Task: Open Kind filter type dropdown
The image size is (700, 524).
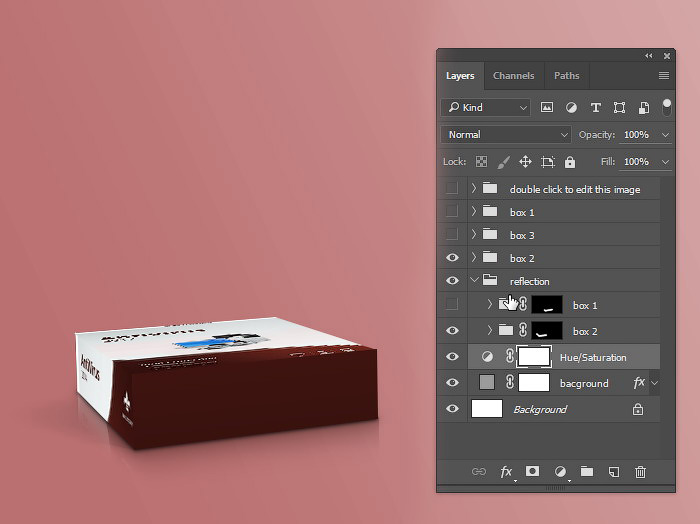Action: coord(486,108)
